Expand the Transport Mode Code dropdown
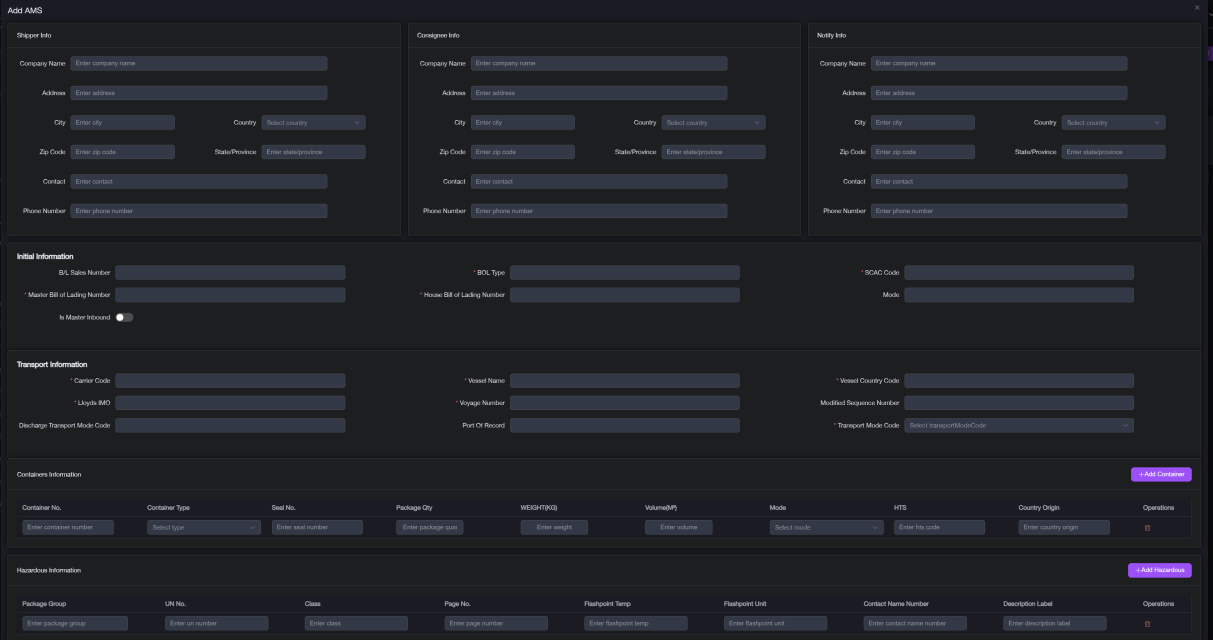The height and width of the screenshot is (640, 1213). pos(1019,425)
